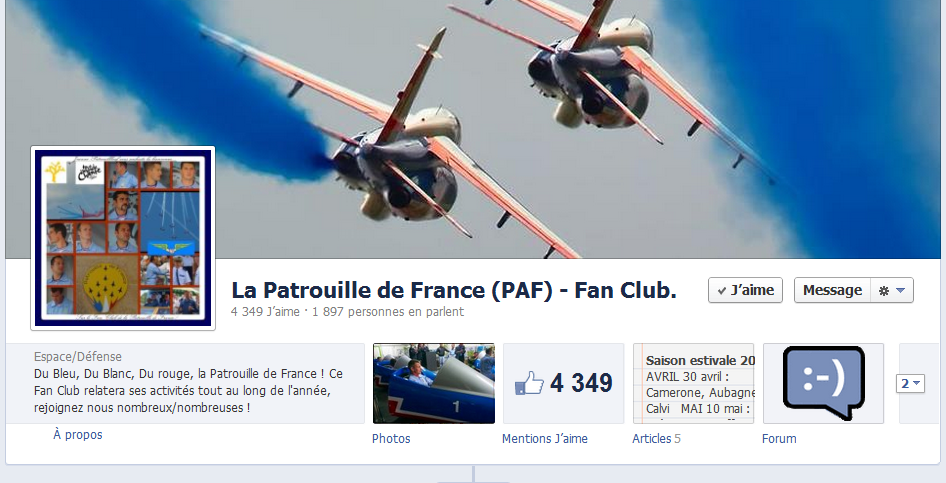Open the Forum smiley speech bubble icon
This screenshot has height=483, width=946.
point(824,384)
